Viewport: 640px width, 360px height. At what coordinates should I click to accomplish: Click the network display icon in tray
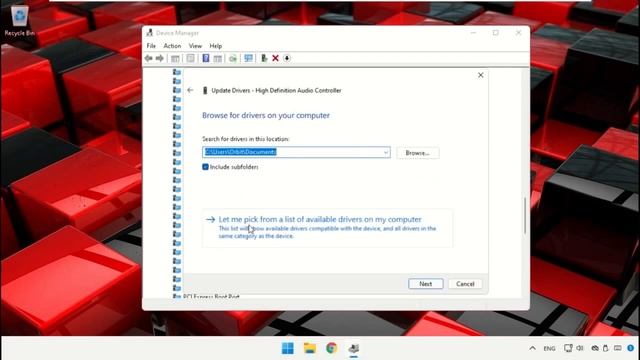point(568,348)
